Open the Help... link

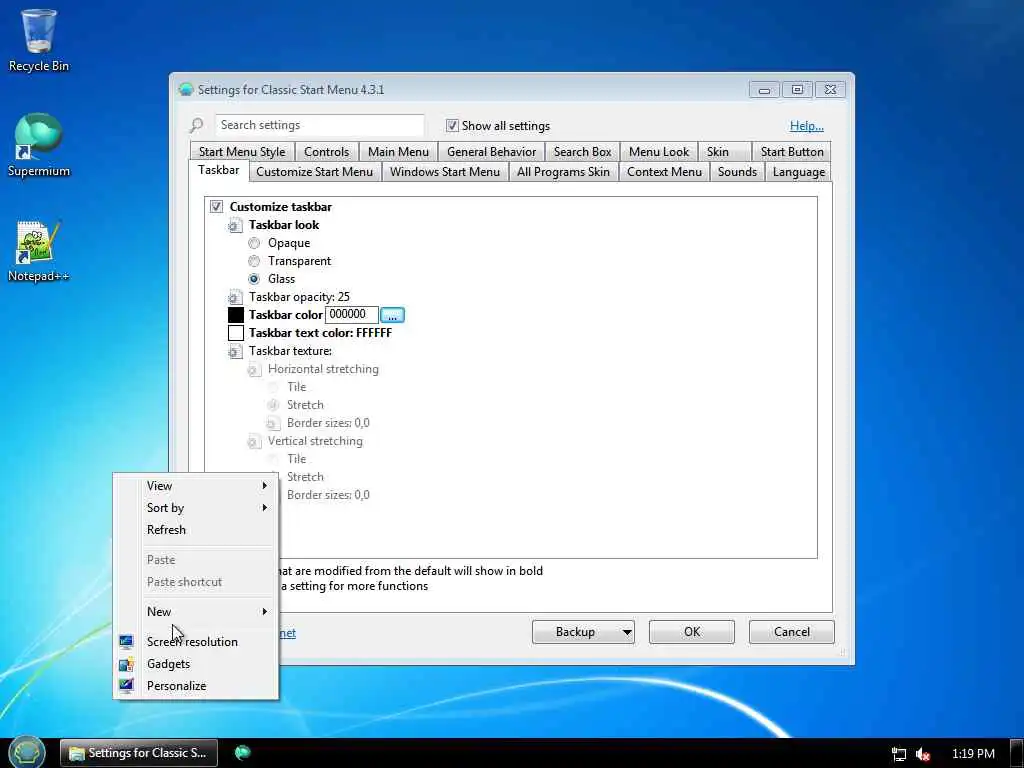(x=807, y=126)
